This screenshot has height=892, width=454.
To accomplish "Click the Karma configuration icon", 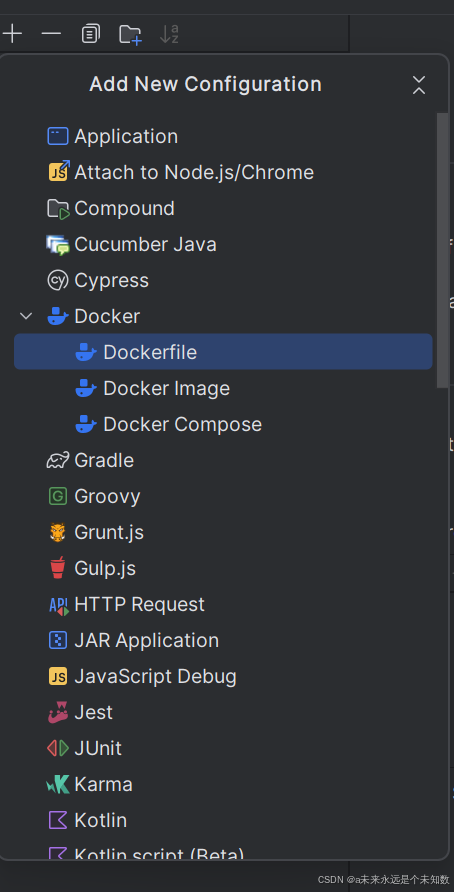I will (58, 784).
